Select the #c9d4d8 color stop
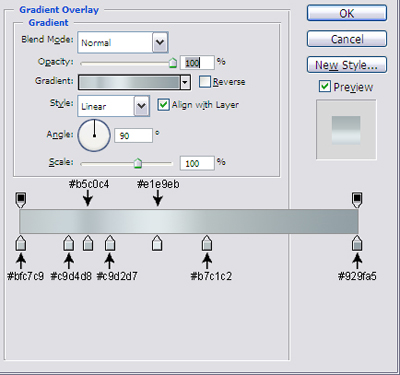Viewport: 400px width, 375px height. click(69, 243)
